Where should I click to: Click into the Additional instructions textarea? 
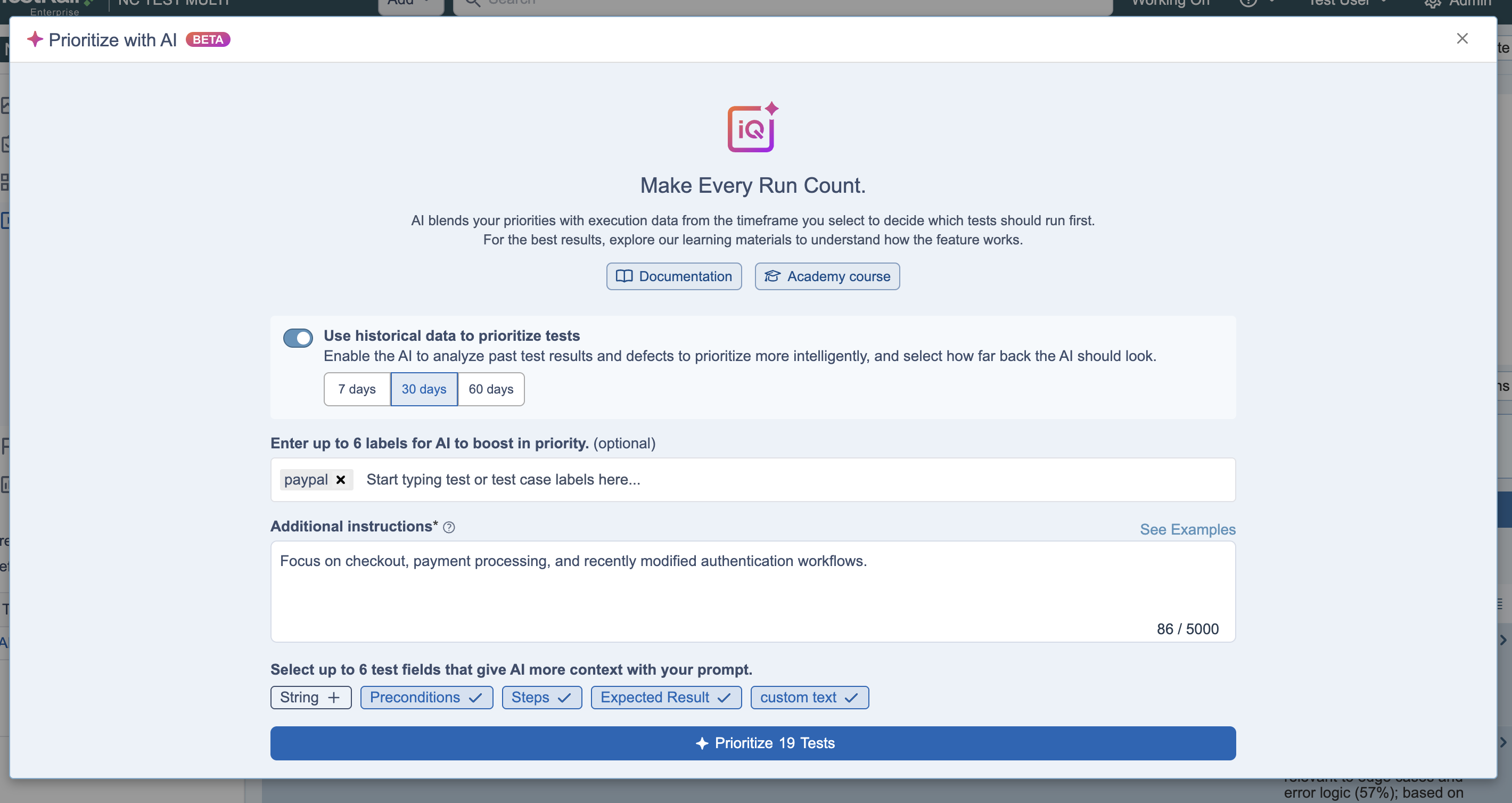pyautogui.click(x=753, y=592)
